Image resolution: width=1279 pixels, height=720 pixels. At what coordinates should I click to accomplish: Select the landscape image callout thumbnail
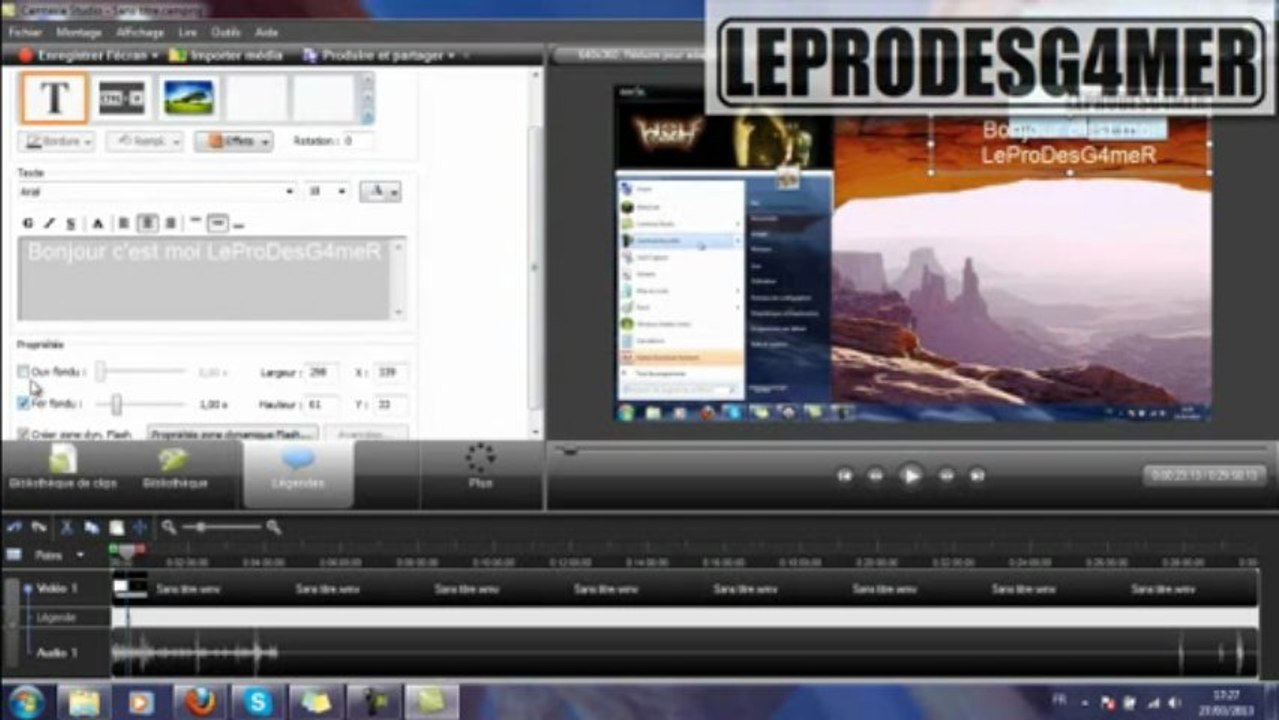click(188, 97)
